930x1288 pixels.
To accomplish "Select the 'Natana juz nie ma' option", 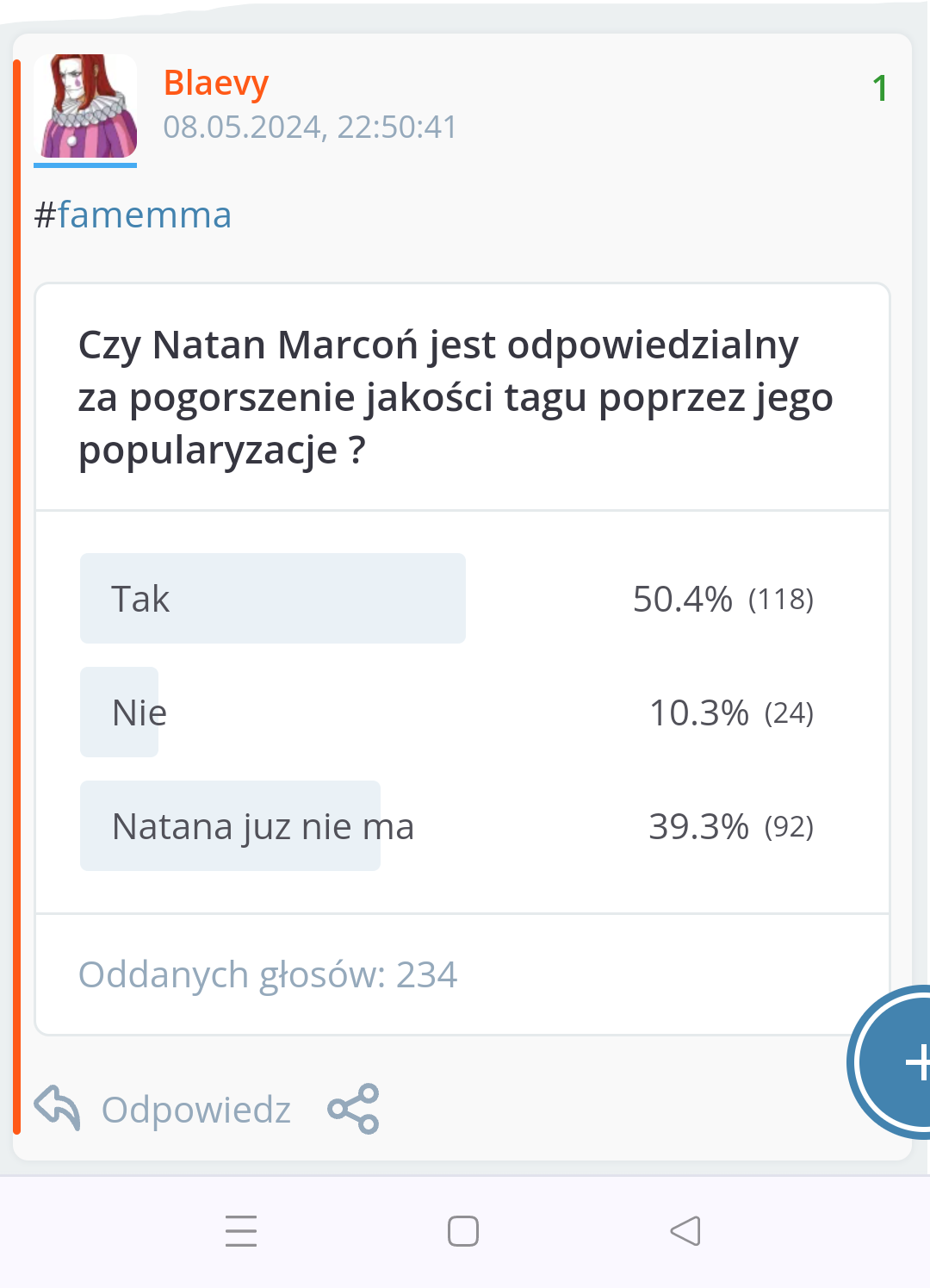I will point(263,826).
